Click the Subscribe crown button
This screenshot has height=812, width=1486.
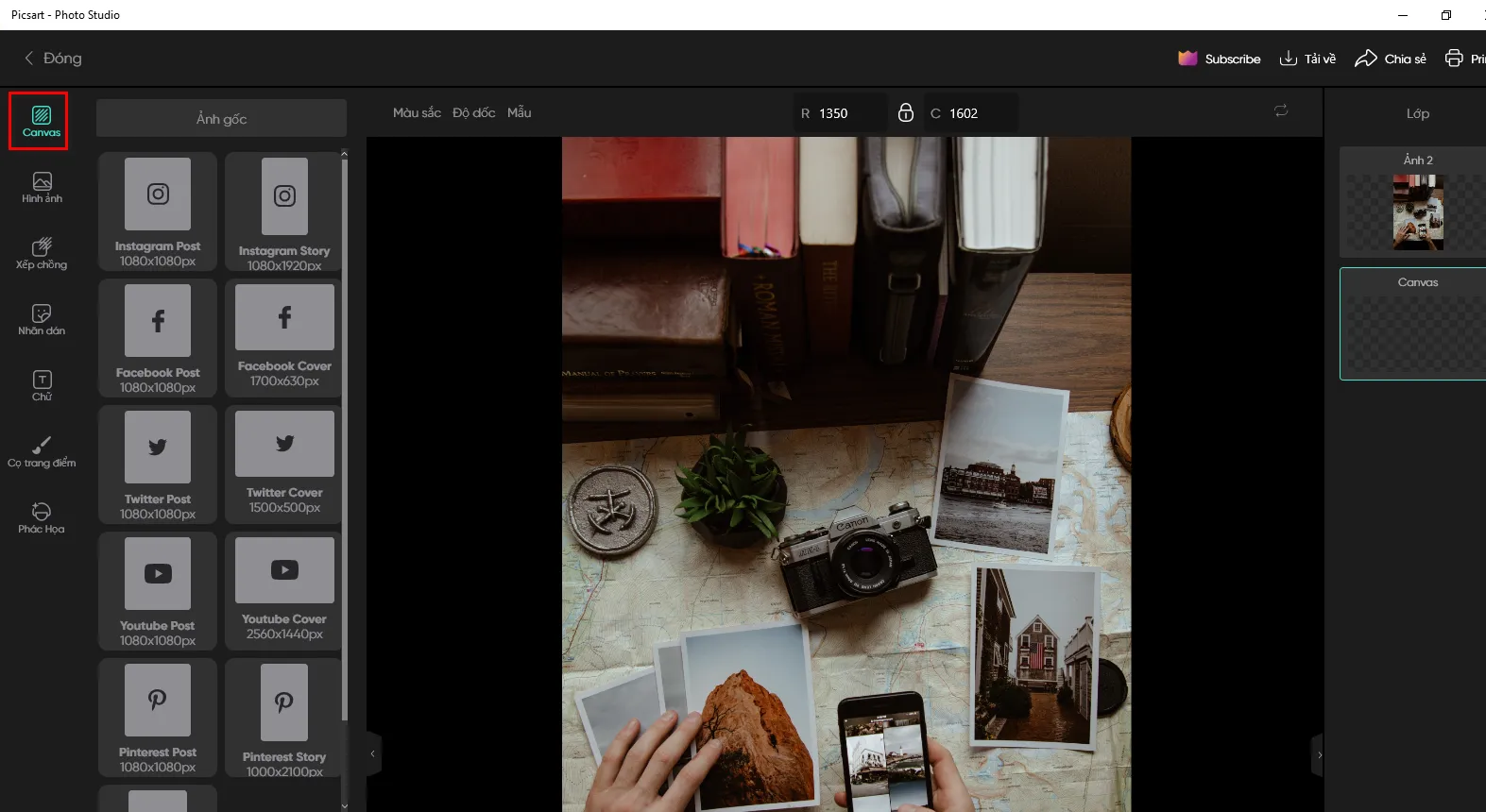(1219, 59)
